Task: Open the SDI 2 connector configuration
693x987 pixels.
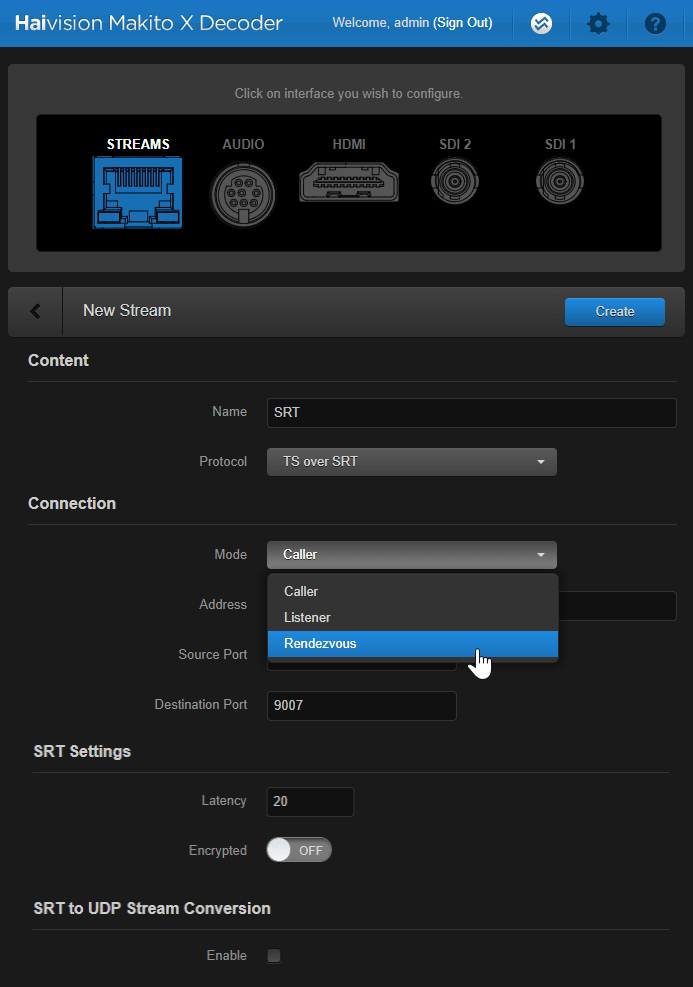Action: pos(455,184)
